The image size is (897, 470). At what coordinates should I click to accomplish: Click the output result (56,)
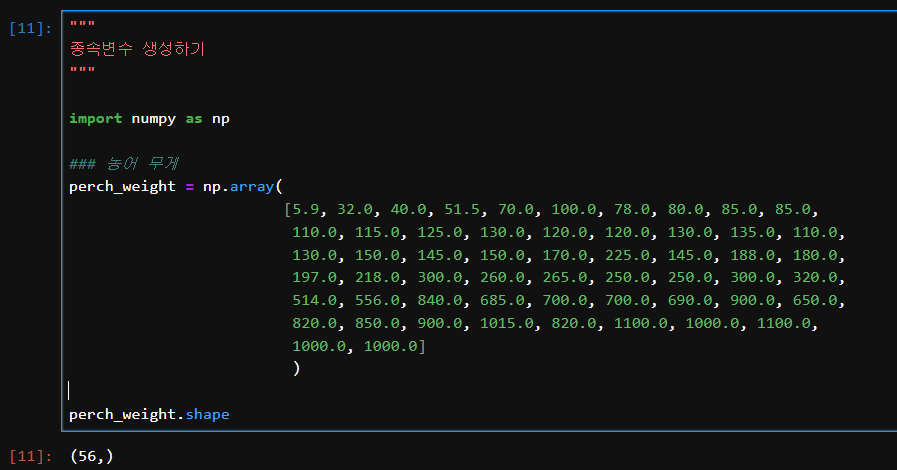coord(92,456)
